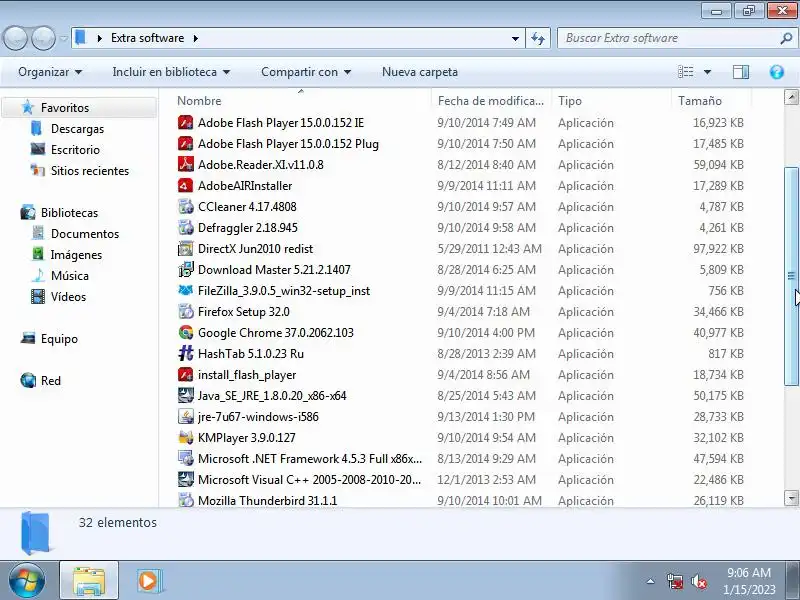The image size is (800, 600).
Task: Select the AdobeAIRInstaller icon
Action: click(185, 186)
